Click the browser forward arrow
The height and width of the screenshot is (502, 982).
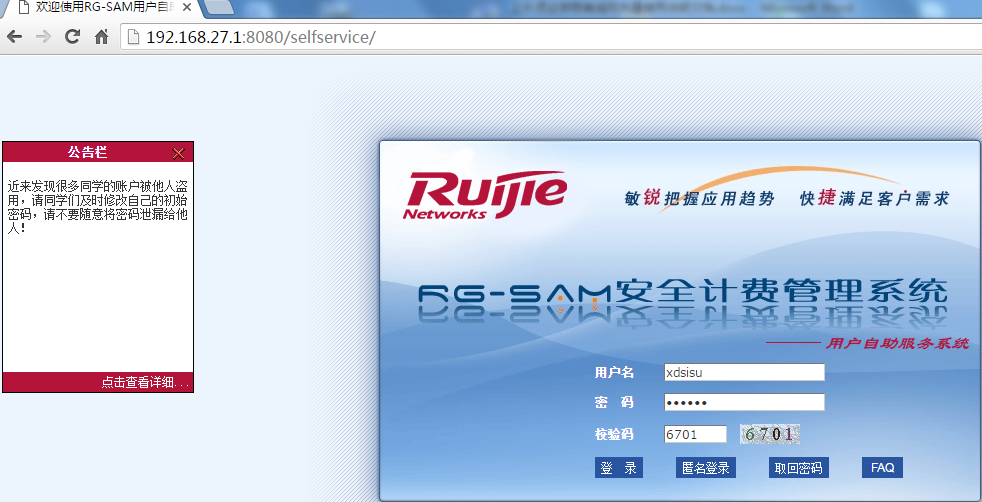click(43, 37)
